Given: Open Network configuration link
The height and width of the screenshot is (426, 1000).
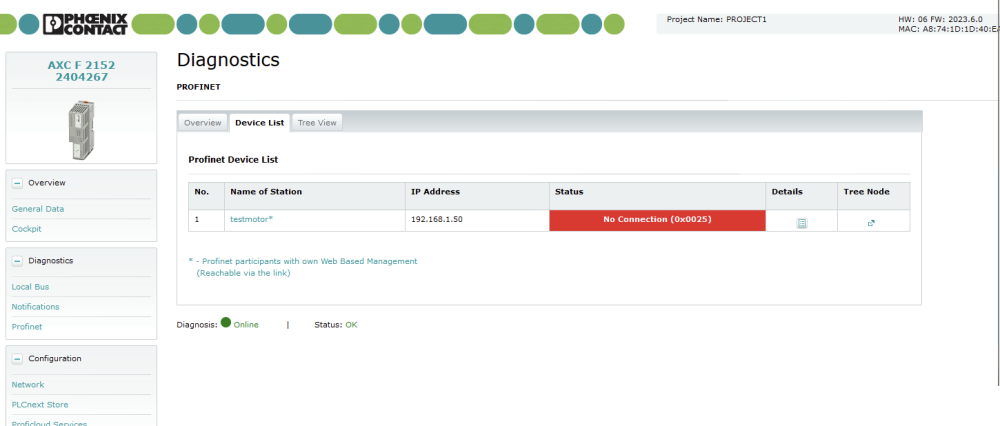Looking at the screenshot, I should point(28,385).
